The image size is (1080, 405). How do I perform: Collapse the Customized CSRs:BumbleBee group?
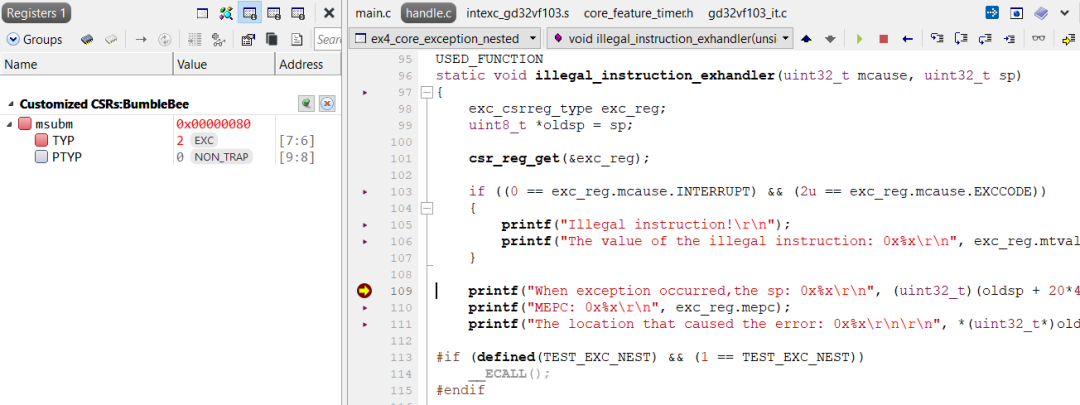10,105
